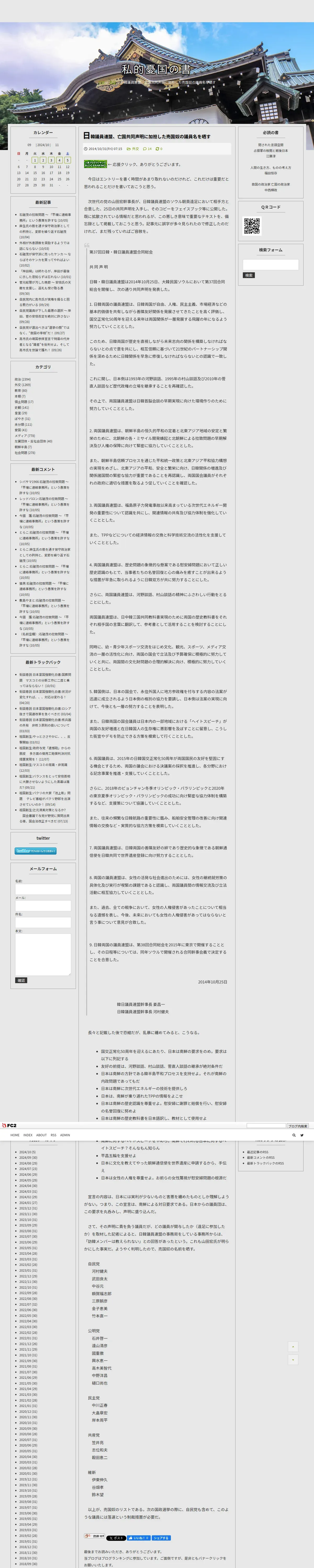
Task: Focus the FC2 bar search input
Action: coord(266,1126)
